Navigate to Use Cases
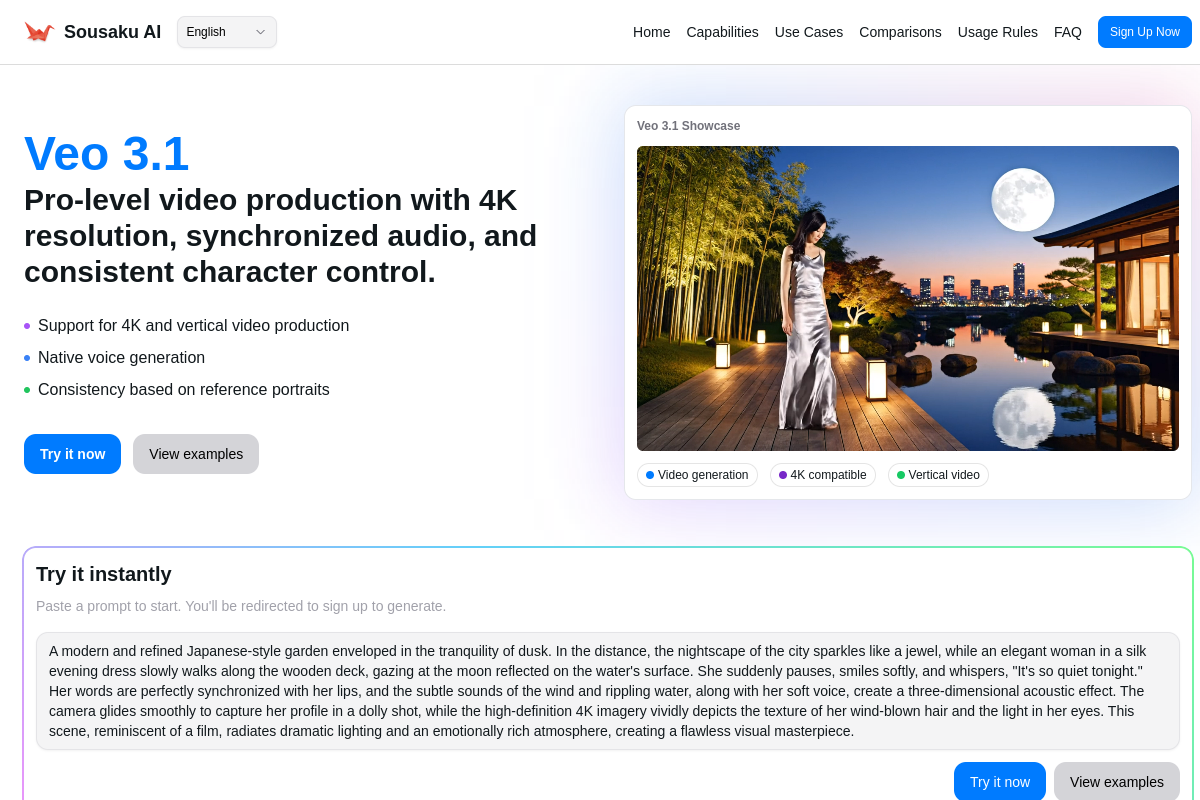 [x=808, y=32]
